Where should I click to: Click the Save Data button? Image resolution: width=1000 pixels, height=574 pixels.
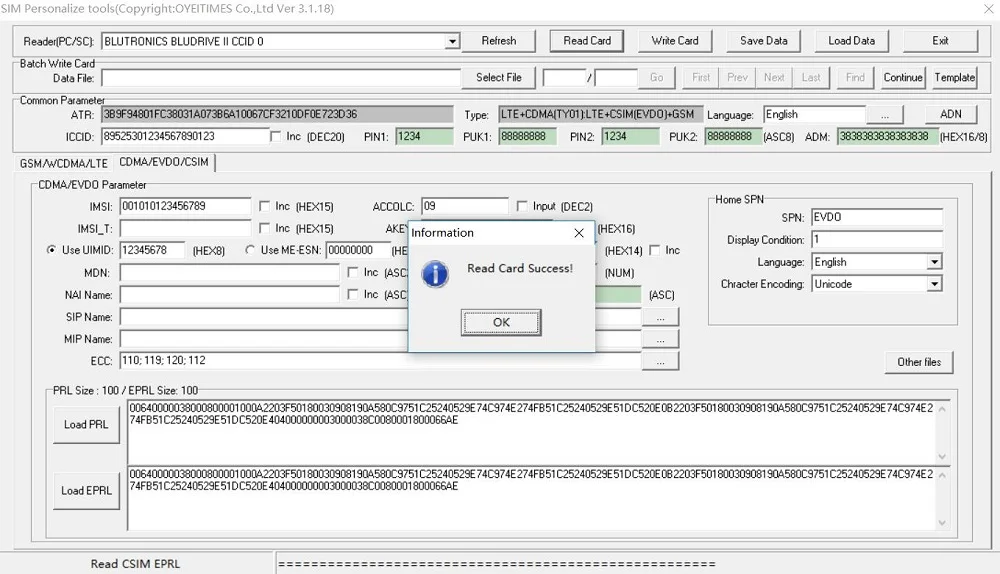(x=763, y=41)
